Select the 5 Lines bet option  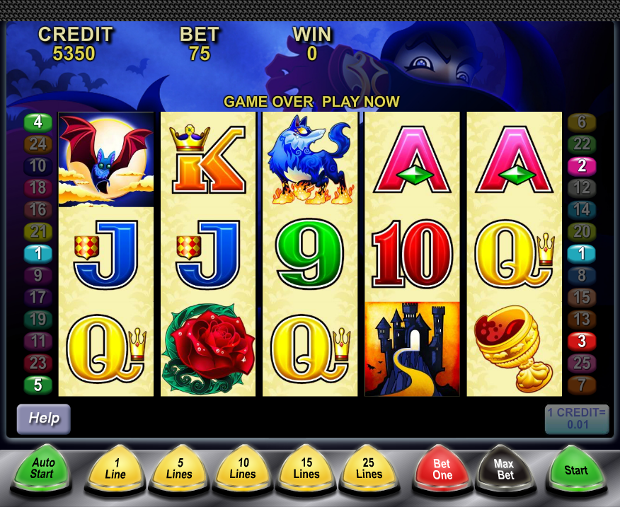[179, 469]
